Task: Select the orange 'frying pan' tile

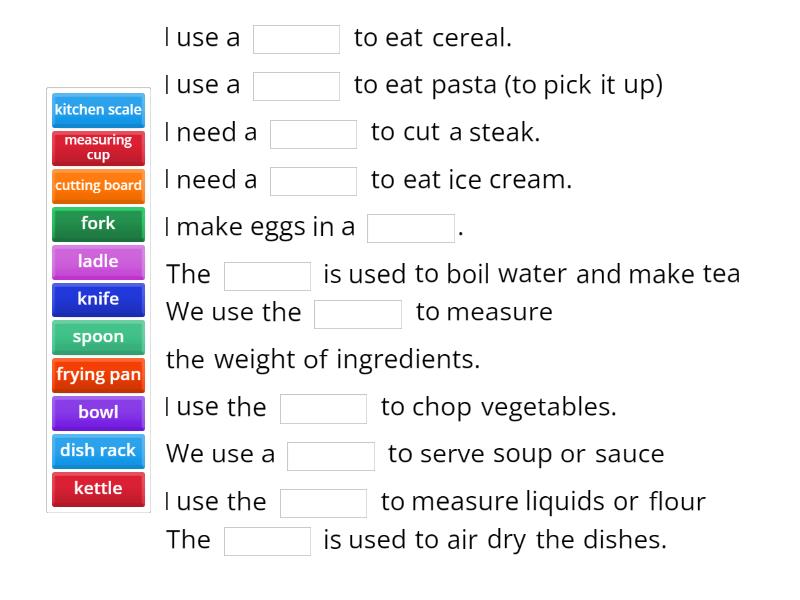Action: (x=97, y=375)
